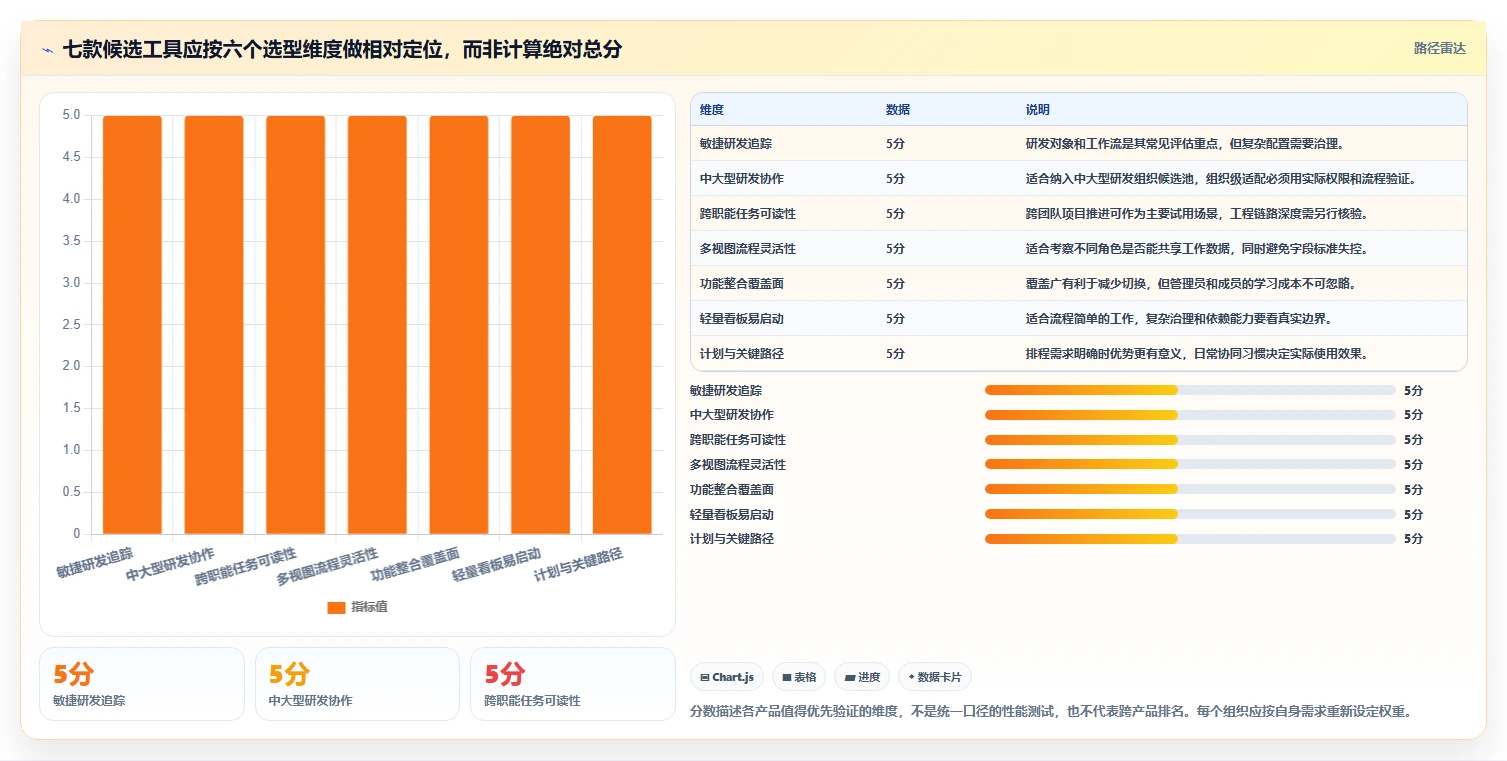Click the 功能整合覆盖面 bar in the chart

[459, 325]
